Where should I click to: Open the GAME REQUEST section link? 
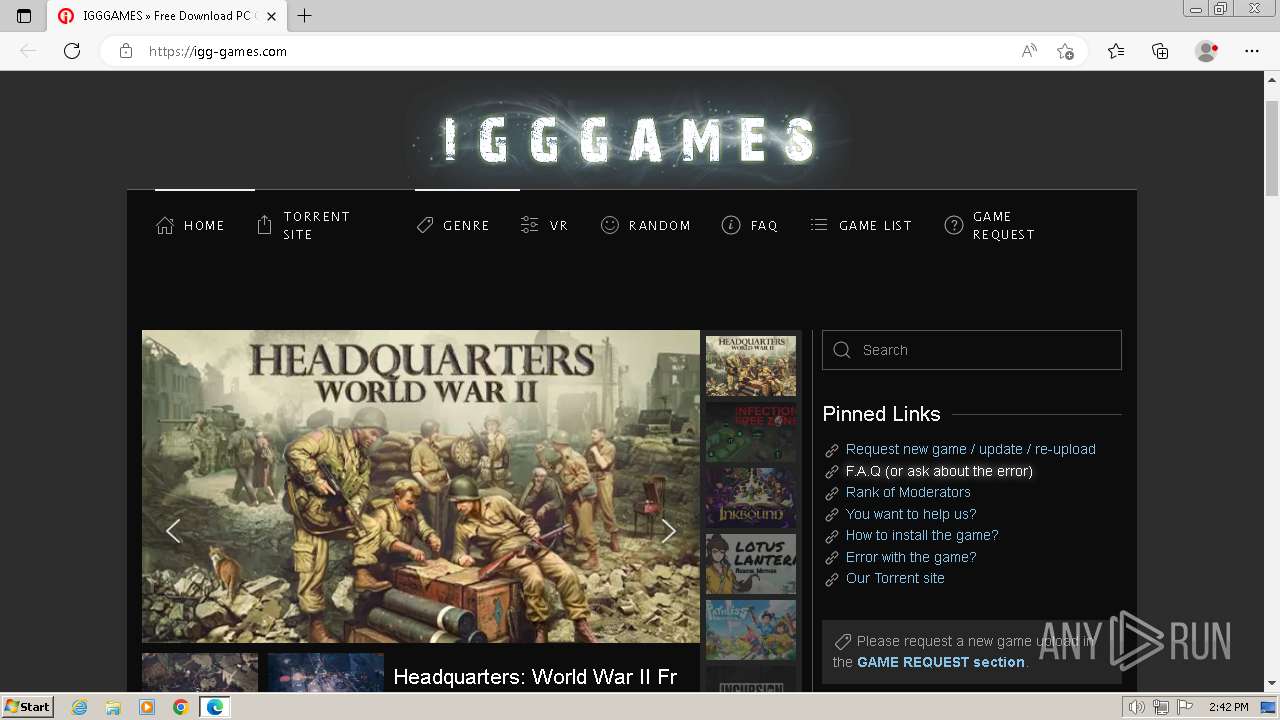pos(941,662)
